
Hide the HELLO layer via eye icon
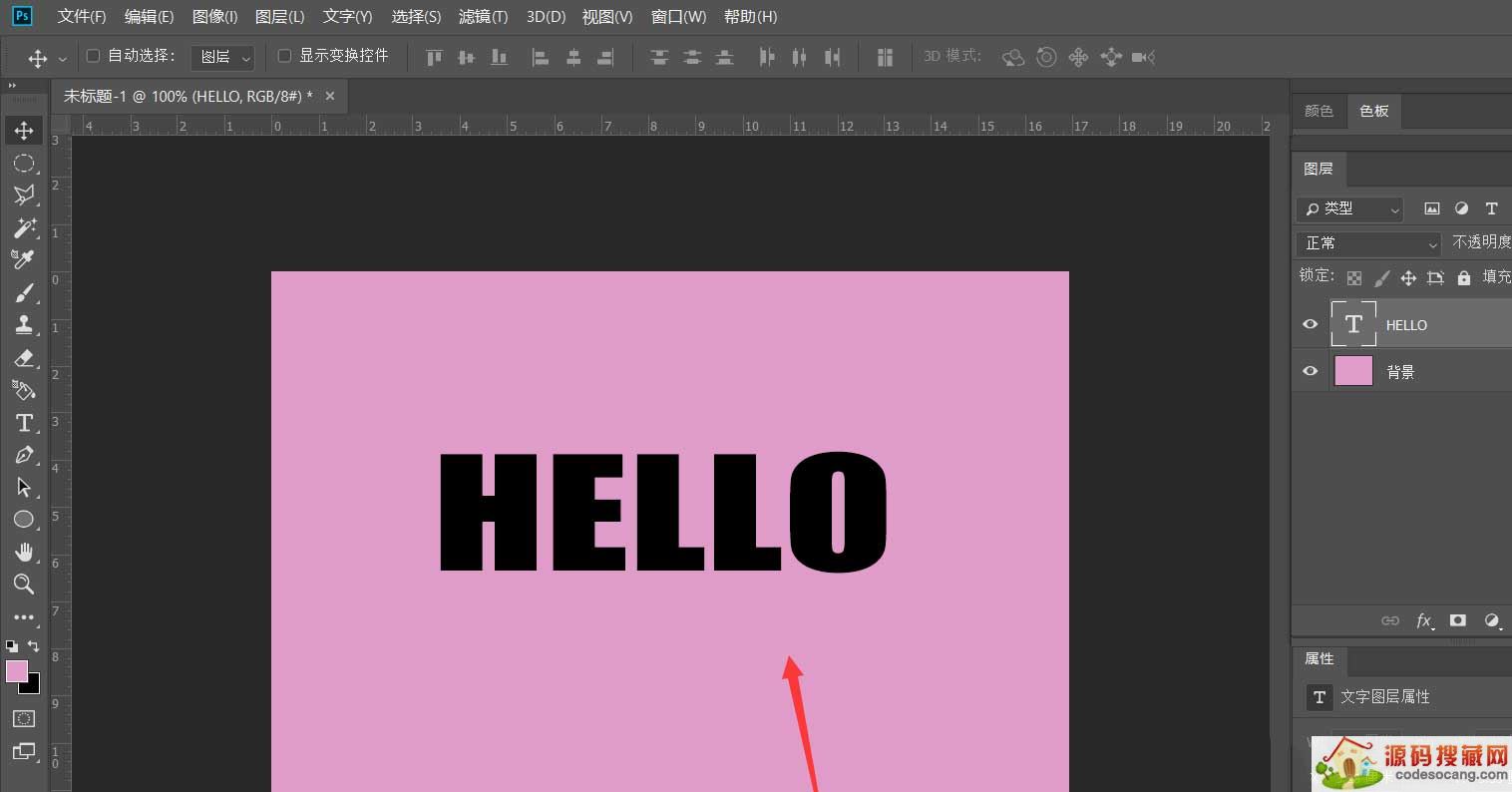1311,324
